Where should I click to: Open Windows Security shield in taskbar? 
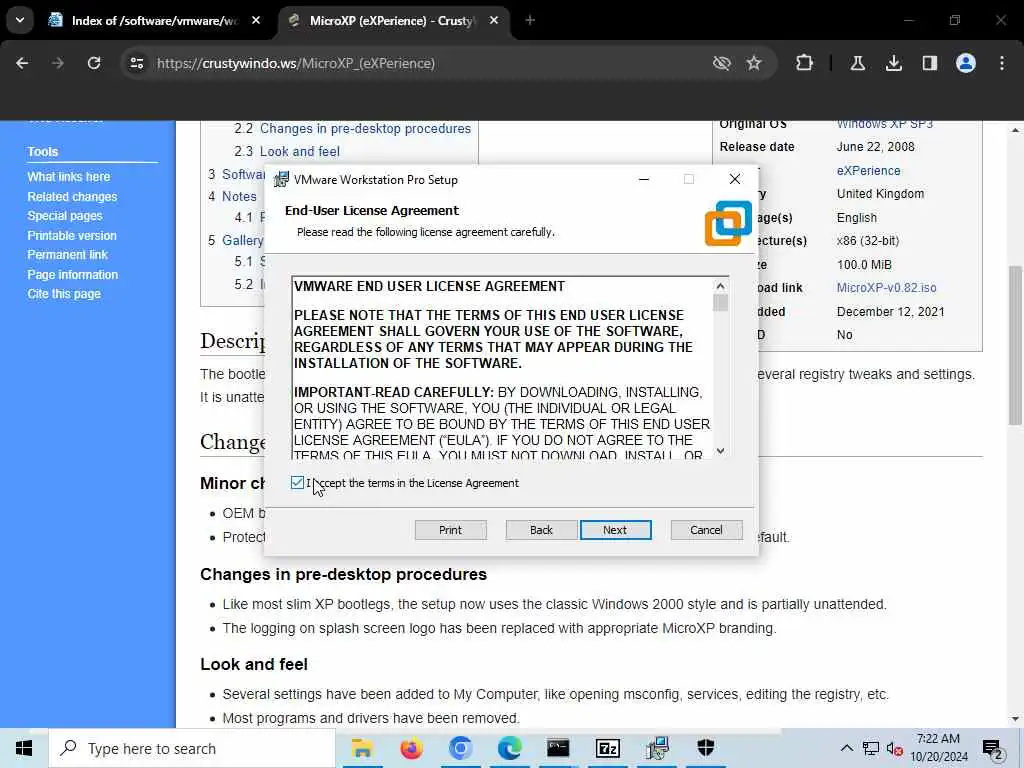tap(706, 748)
